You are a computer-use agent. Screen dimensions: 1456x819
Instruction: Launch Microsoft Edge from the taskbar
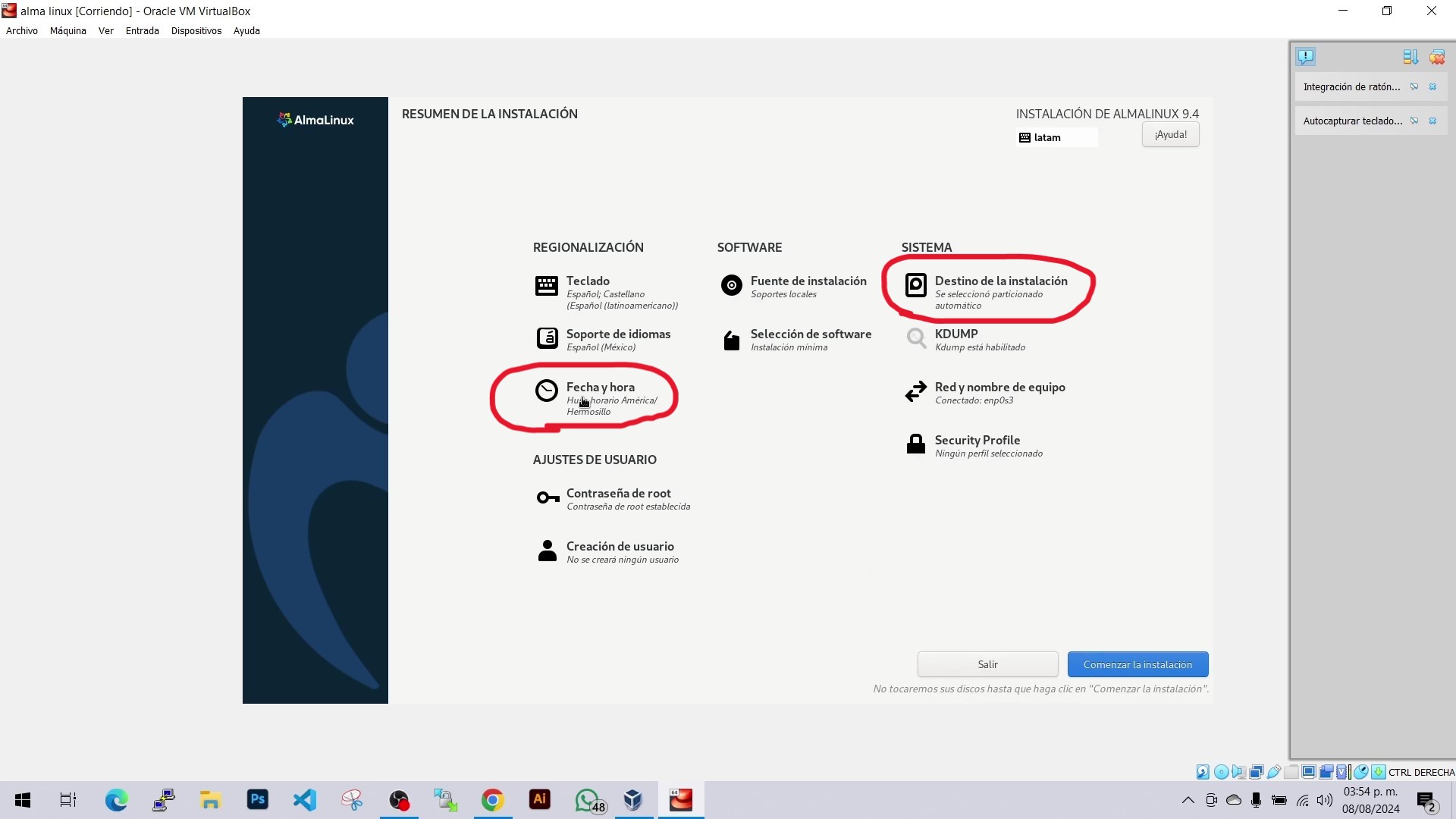point(116,800)
